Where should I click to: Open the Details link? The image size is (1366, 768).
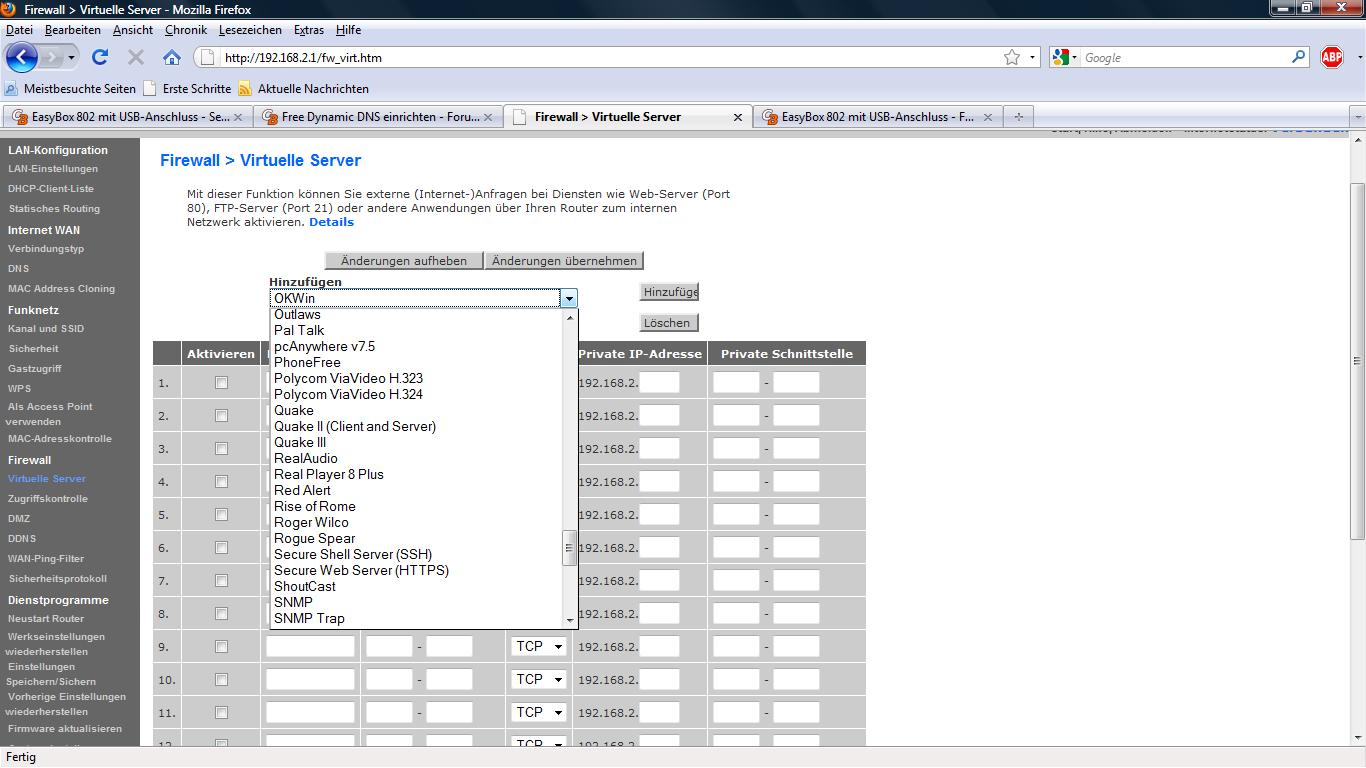point(331,222)
